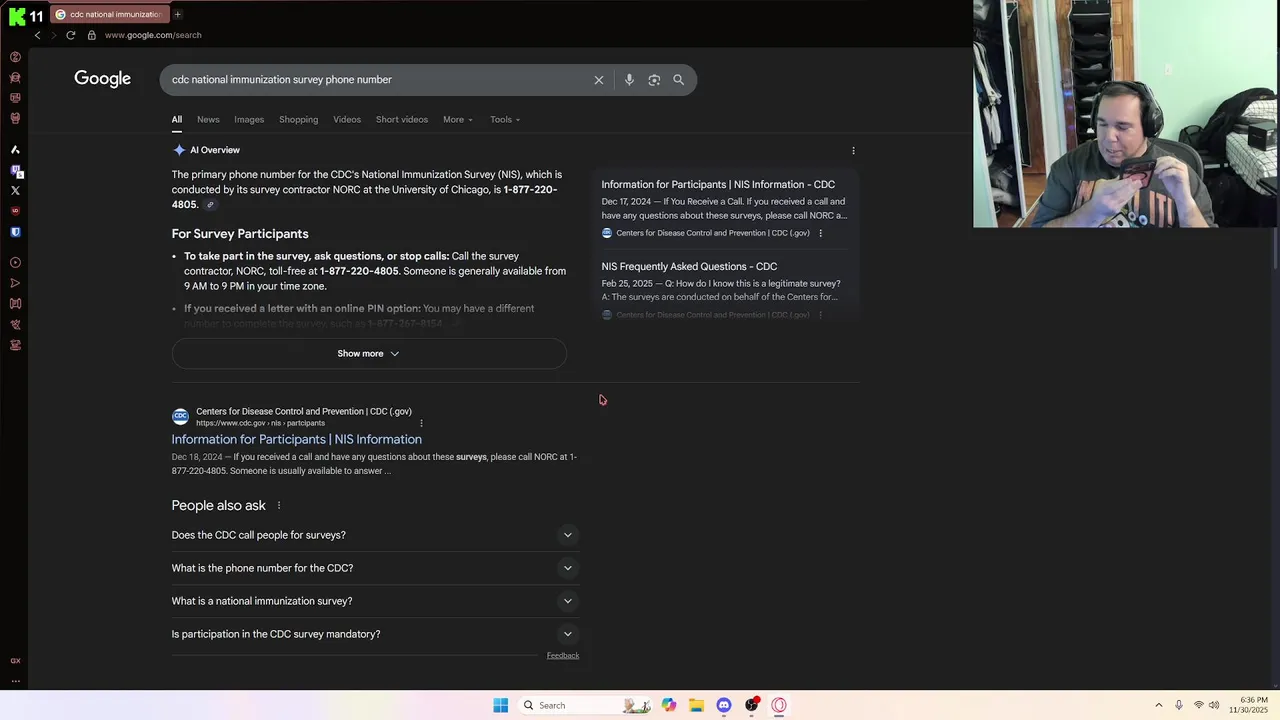Image resolution: width=1280 pixels, height=720 pixels.
Task: Open OBS Studio from taskbar
Action: [x=752, y=705]
